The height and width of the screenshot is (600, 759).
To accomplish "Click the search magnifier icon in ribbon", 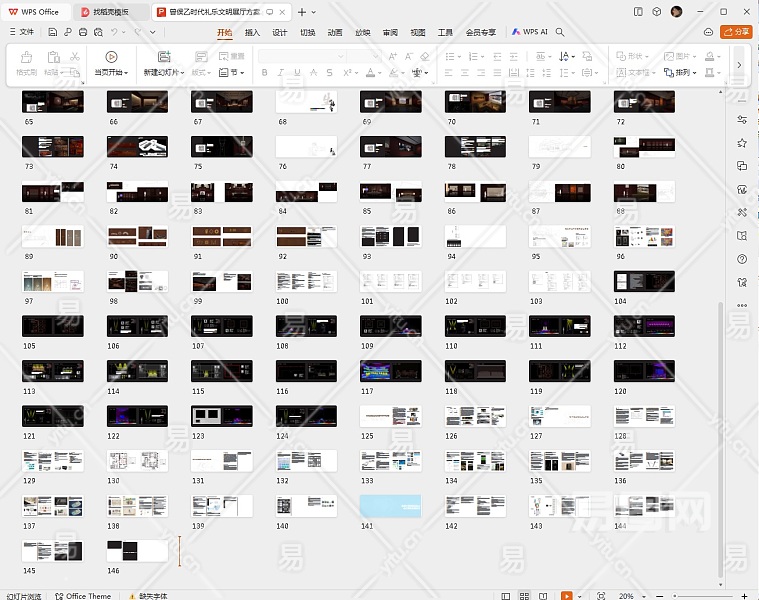I will (x=560, y=32).
